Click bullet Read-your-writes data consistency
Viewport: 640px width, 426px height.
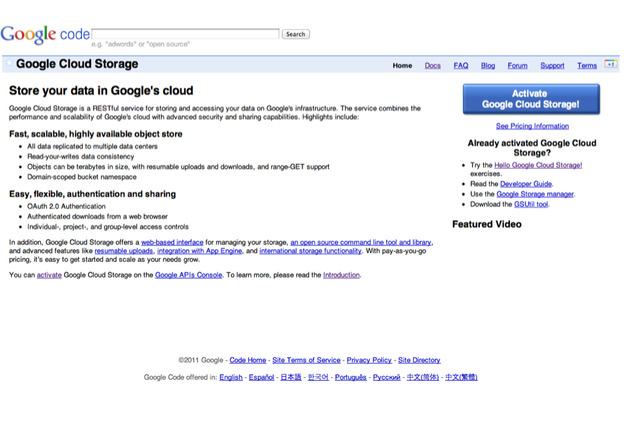pos(80,157)
